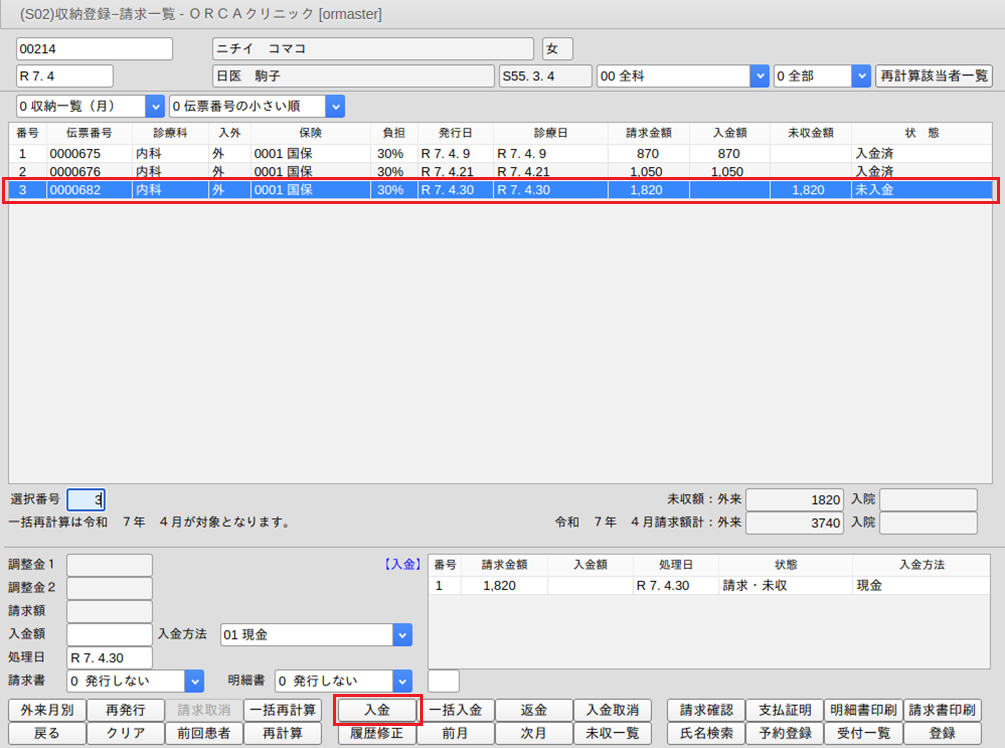Image resolution: width=1005 pixels, height=748 pixels.
Task: Click the 入金額 input field
Action: (x=109, y=634)
